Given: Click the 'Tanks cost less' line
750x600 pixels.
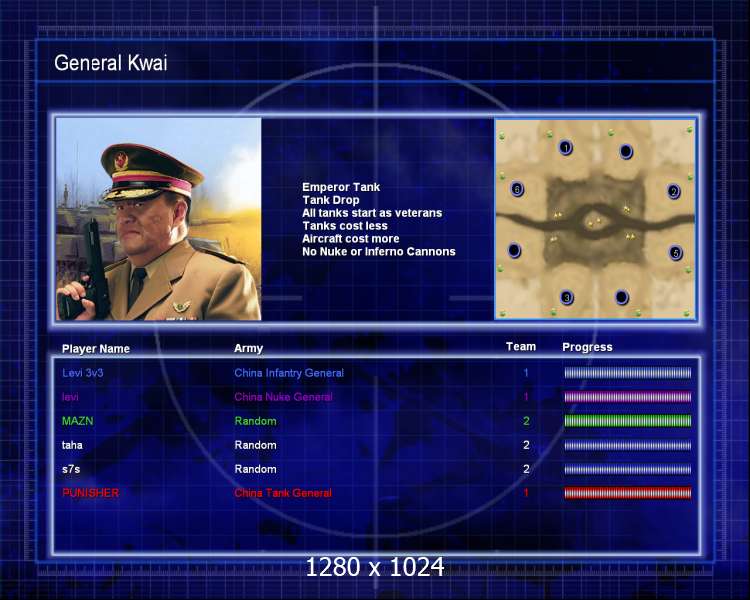Looking at the screenshot, I should [x=345, y=226].
